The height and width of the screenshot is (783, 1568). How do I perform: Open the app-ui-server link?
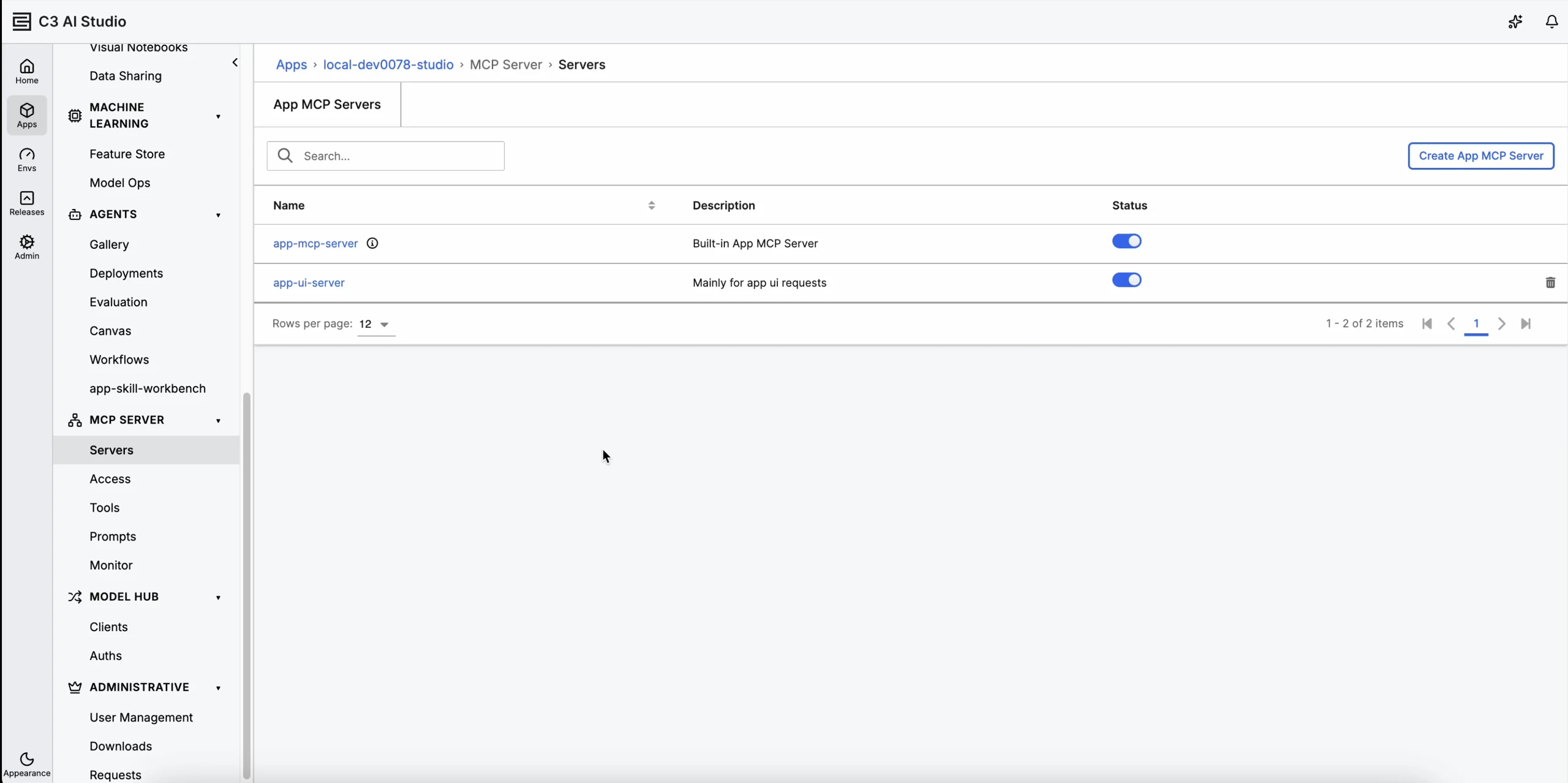point(309,282)
